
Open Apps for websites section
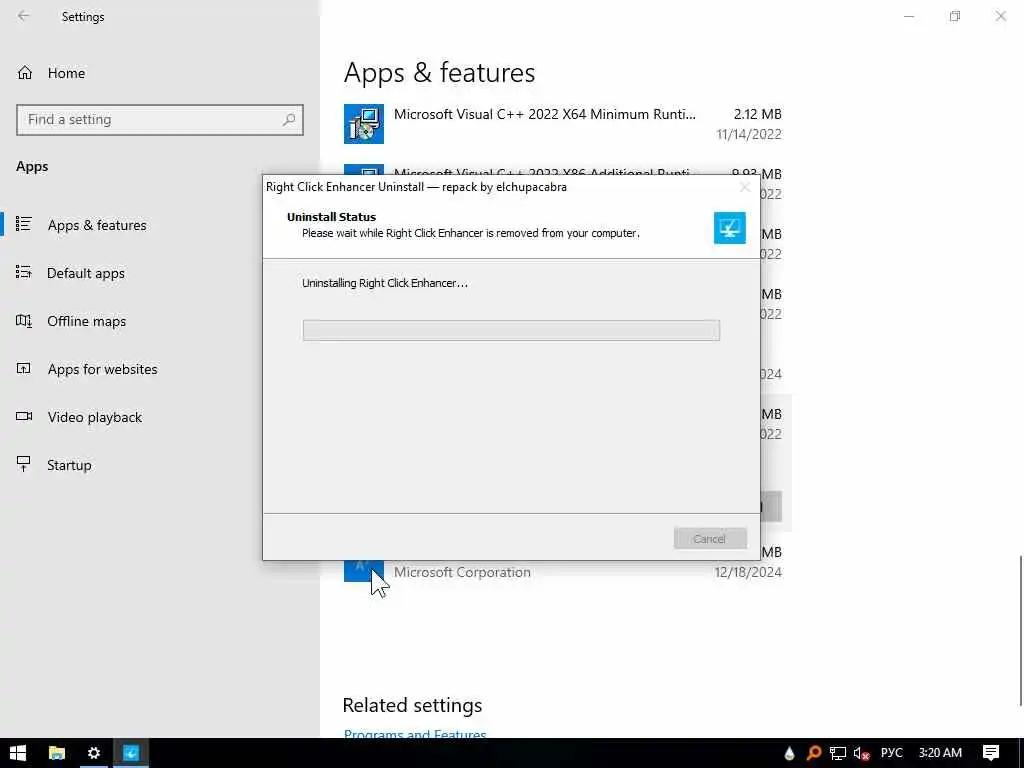click(103, 369)
